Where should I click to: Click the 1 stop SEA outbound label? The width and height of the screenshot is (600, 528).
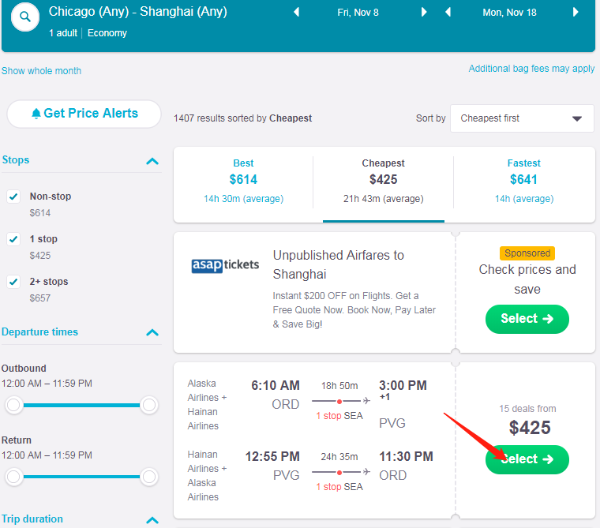[x=339, y=416]
